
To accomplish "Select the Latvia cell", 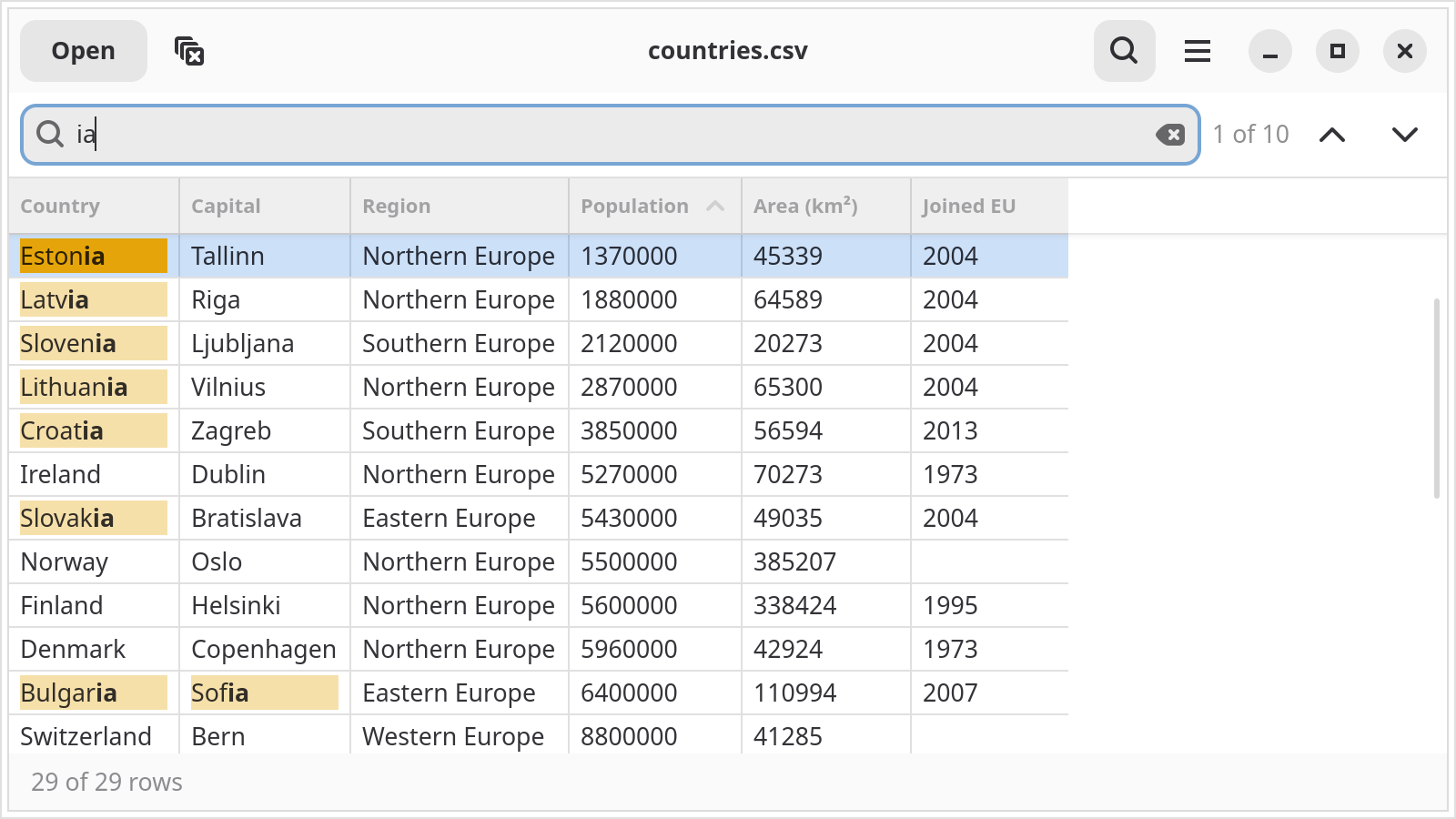I will click(x=94, y=299).
